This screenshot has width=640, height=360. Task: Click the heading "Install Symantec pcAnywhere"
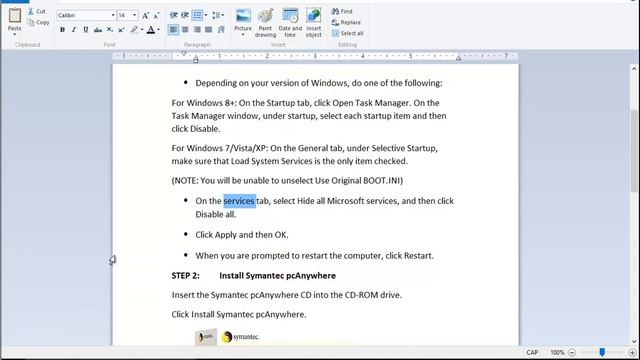(278, 276)
